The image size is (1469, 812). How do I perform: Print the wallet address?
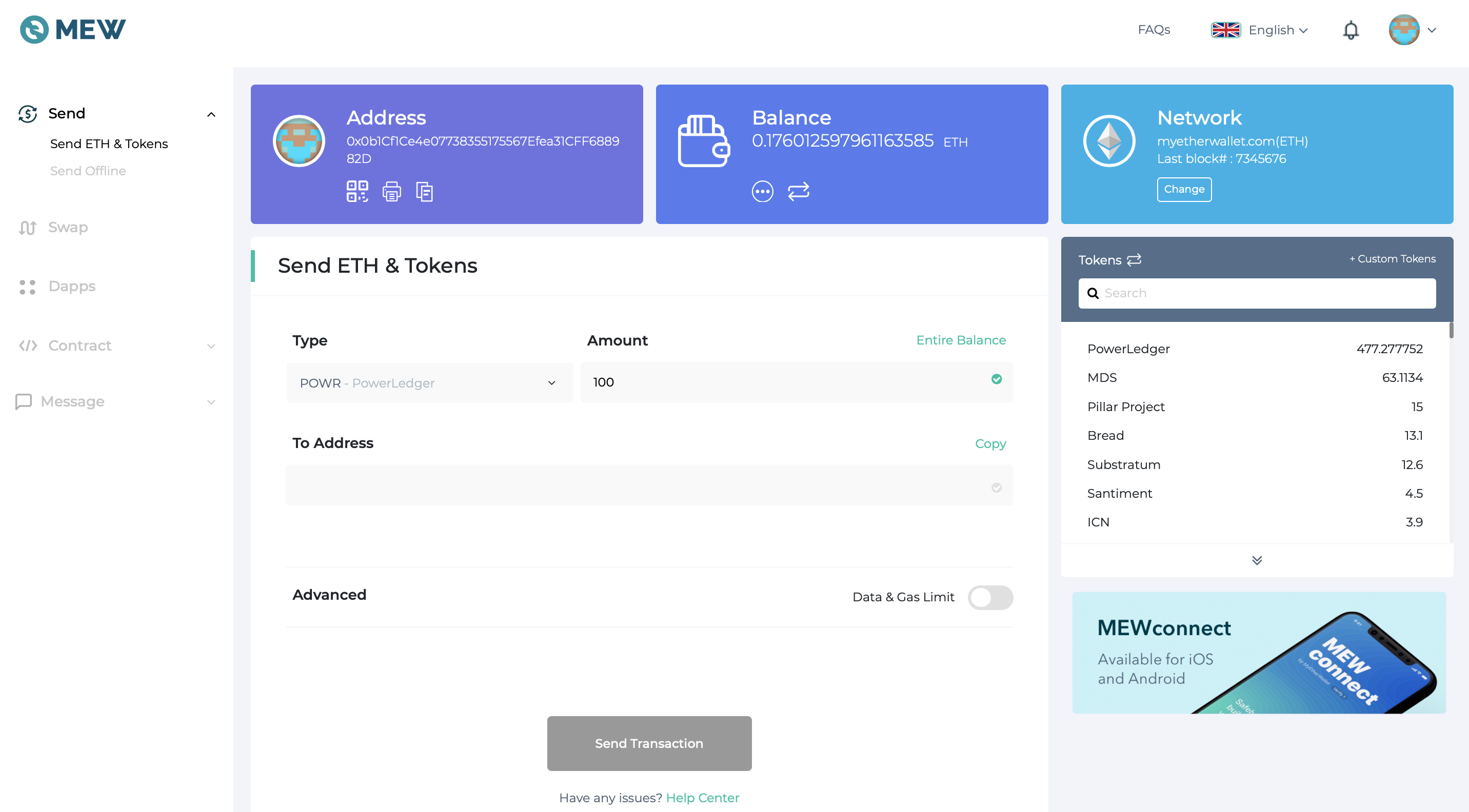pos(391,191)
